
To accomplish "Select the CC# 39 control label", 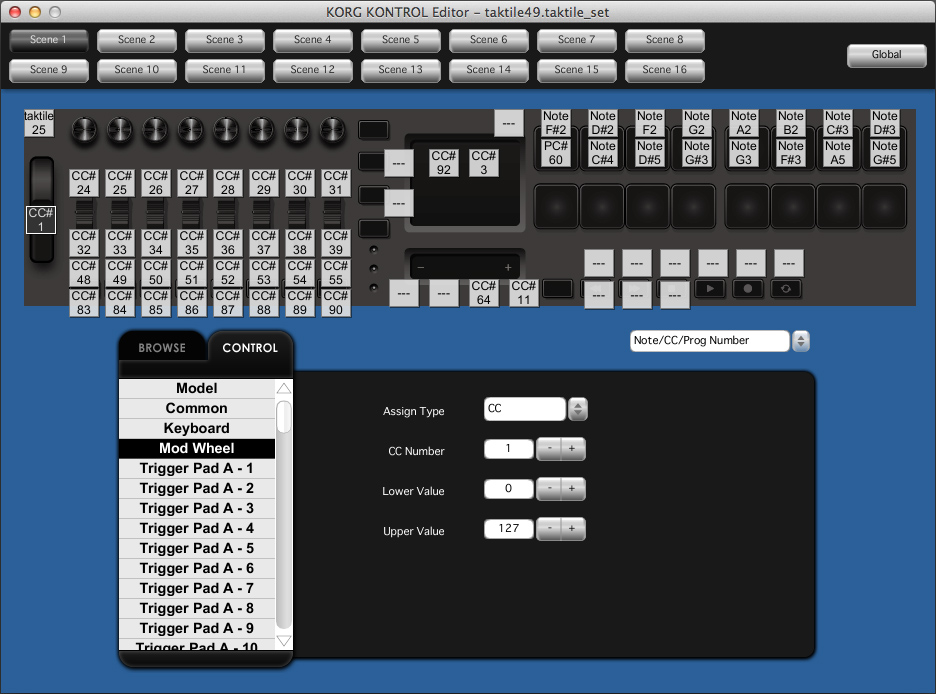I will [335, 243].
